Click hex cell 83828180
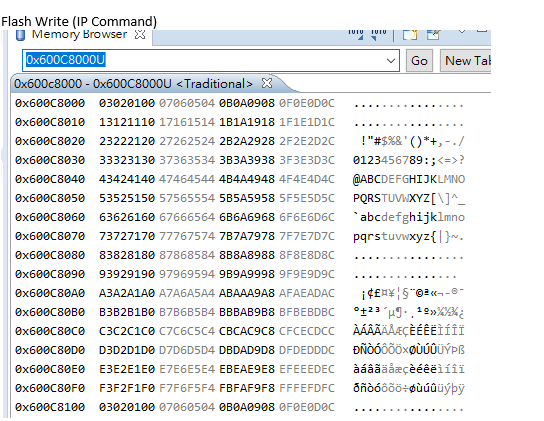The height and width of the screenshot is (421, 544). (x=127, y=255)
